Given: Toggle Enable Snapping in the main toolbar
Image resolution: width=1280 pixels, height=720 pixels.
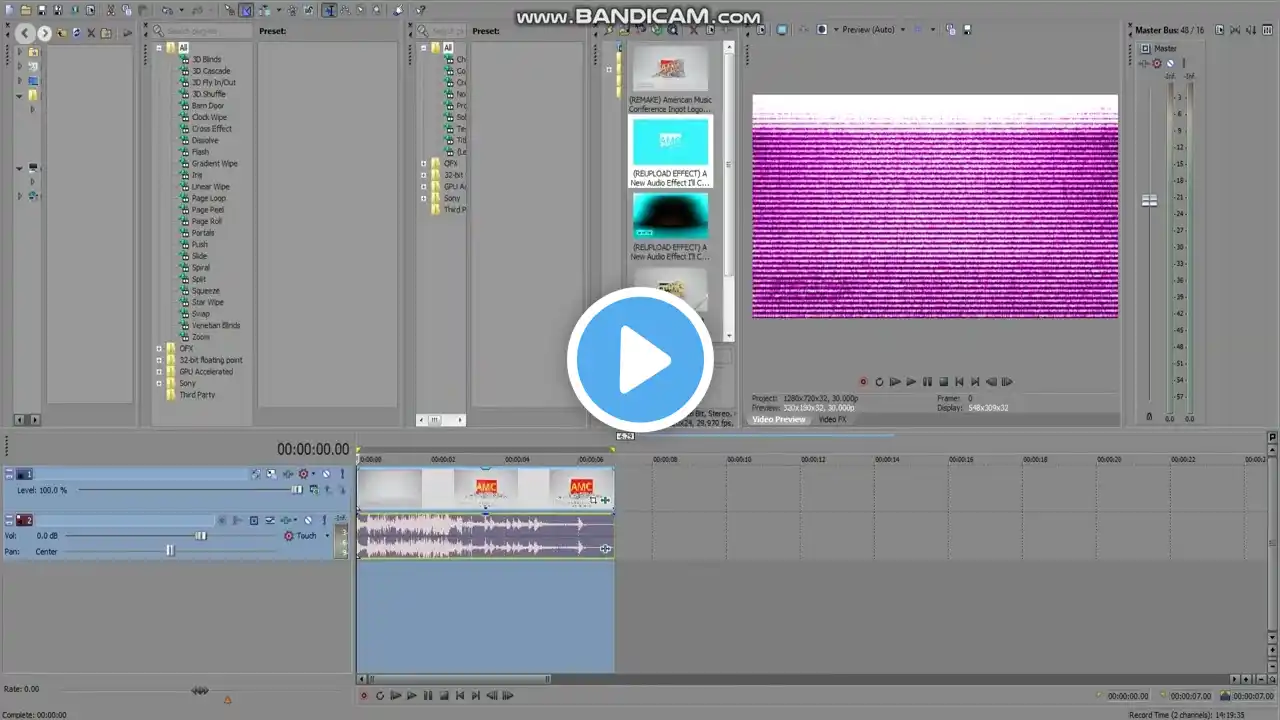Looking at the screenshot, I should pos(229,10).
